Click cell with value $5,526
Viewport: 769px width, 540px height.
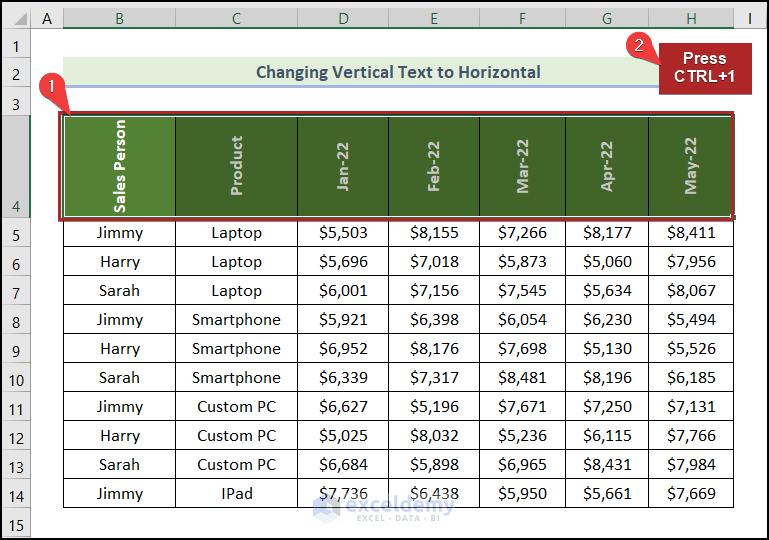[x=691, y=348]
